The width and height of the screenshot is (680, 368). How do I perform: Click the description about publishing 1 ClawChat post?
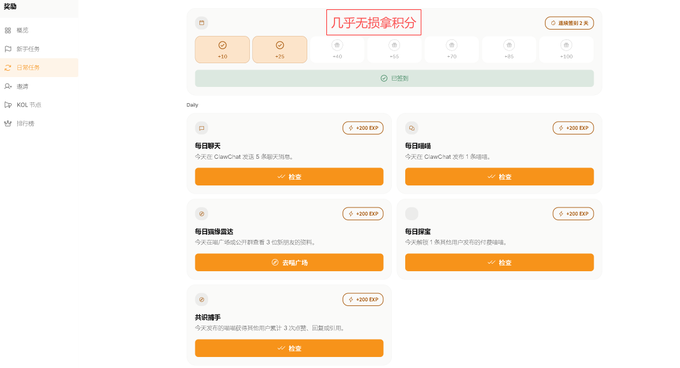pos(448,157)
